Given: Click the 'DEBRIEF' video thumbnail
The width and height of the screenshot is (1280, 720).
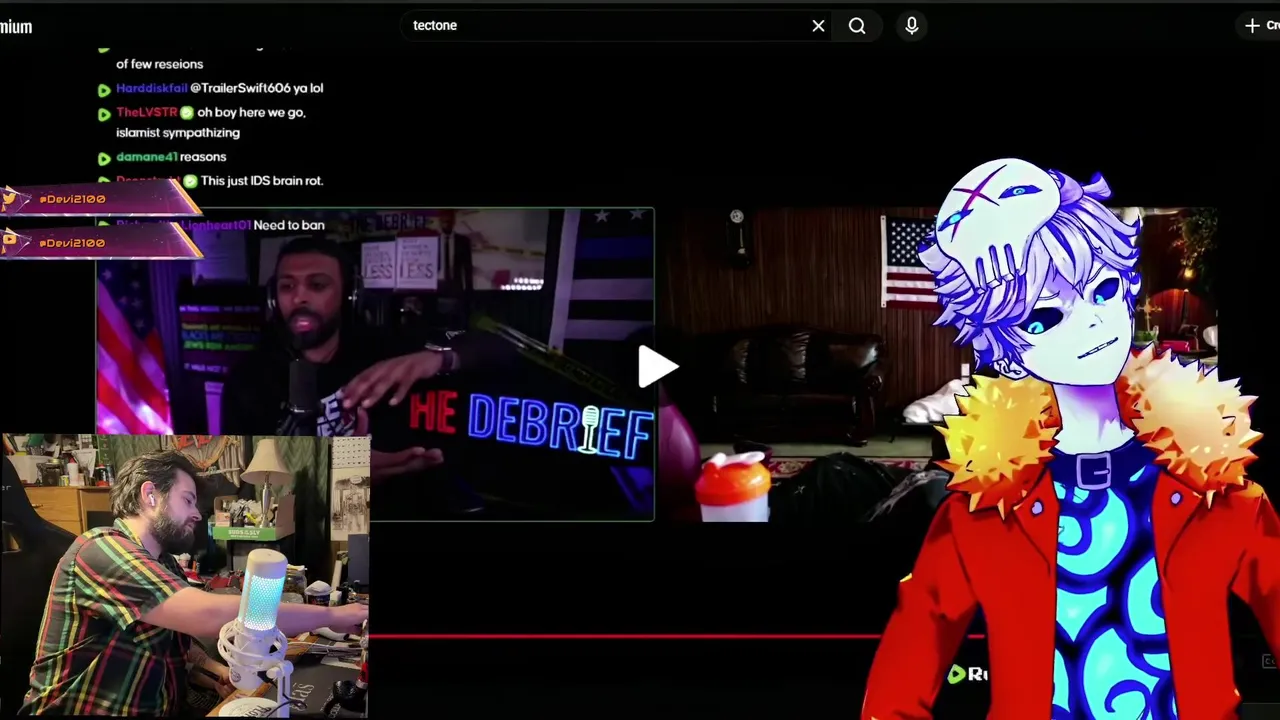Looking at the screenshot, I should pos(375,364).
